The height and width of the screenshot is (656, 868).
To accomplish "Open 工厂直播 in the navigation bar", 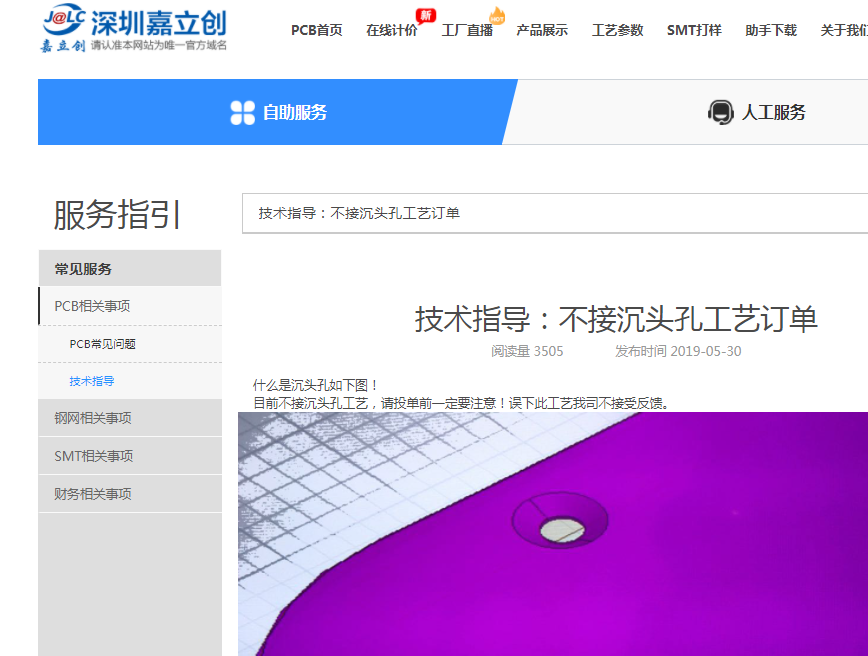I will click(467, 30).
